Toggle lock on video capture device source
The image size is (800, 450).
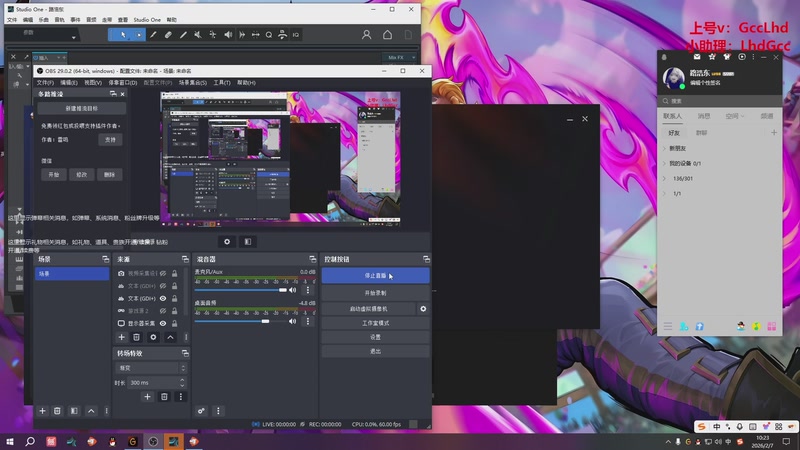point(174,273)
